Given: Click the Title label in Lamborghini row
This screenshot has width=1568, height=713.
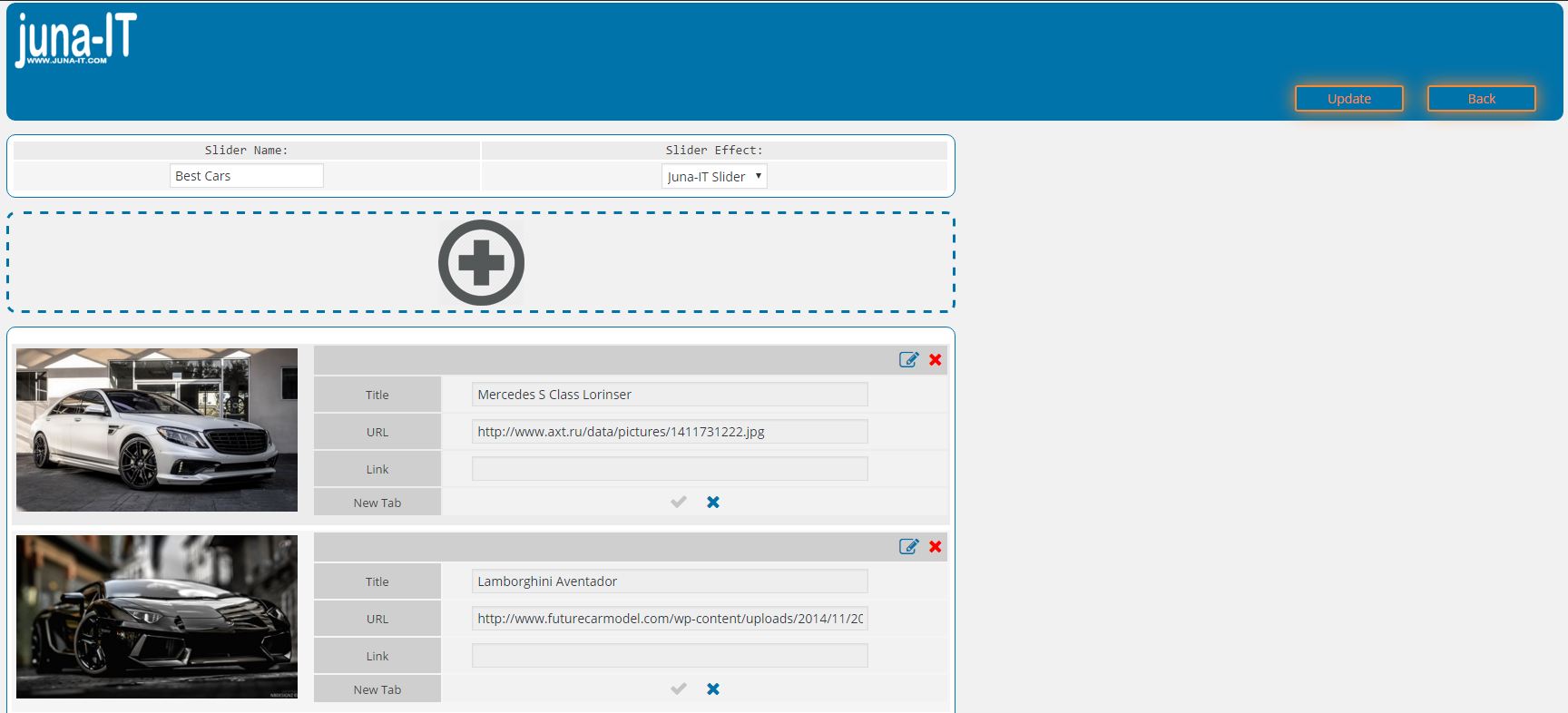Looking at the screenshot, I should (x=377, y=581).
